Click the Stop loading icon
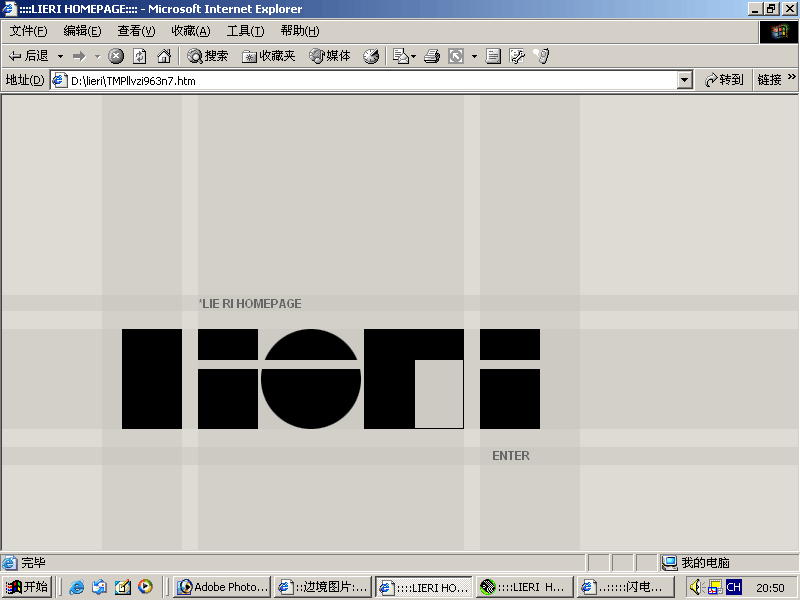 click(116, 56)
